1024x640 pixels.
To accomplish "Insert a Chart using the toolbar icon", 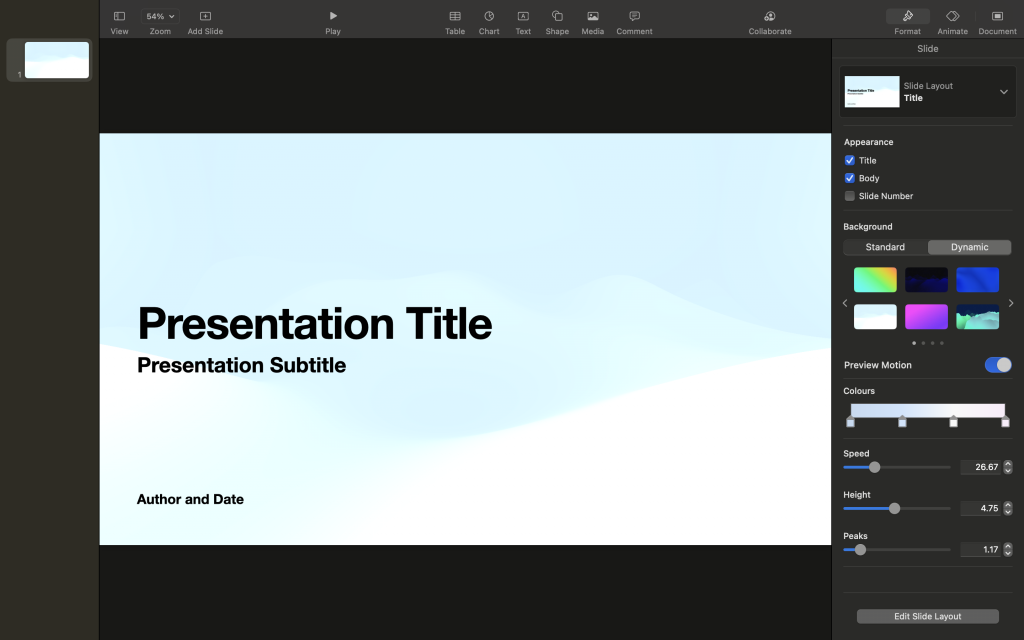I will (489, 18).
